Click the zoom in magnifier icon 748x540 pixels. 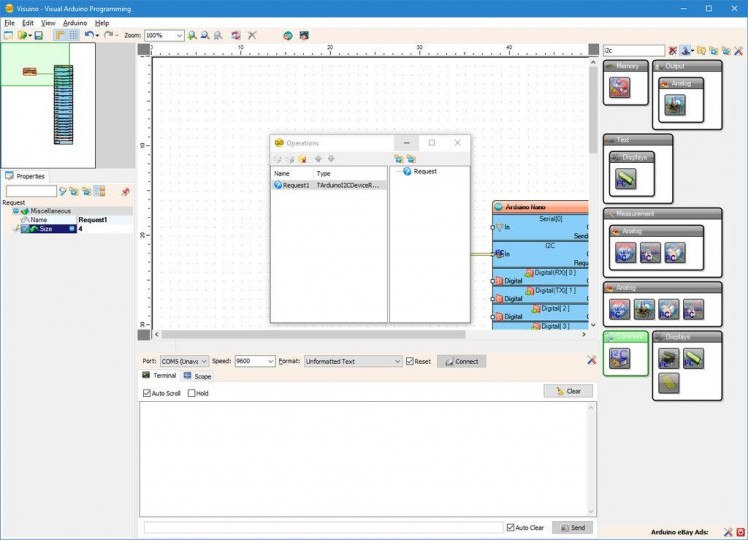tap(192, 35)
